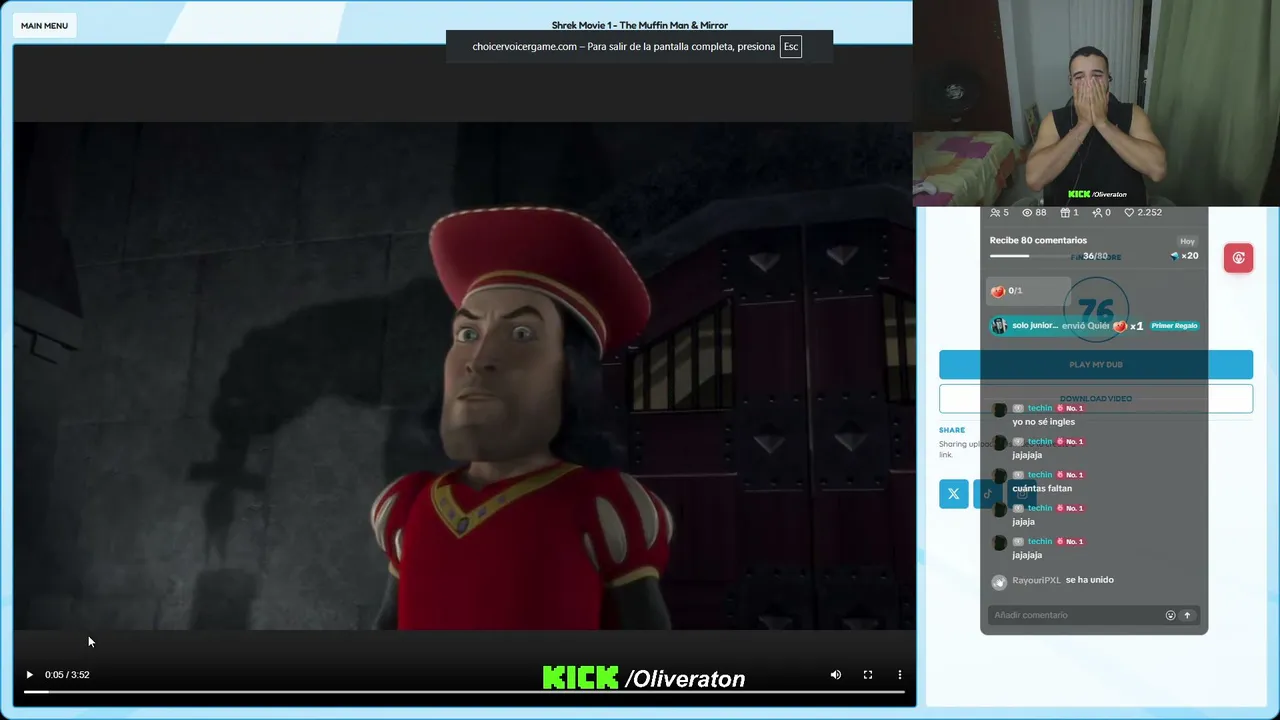Select the 'yo no sé ingles' comment
This screenshot has width=1280, height=720.
coord(1043,422)
